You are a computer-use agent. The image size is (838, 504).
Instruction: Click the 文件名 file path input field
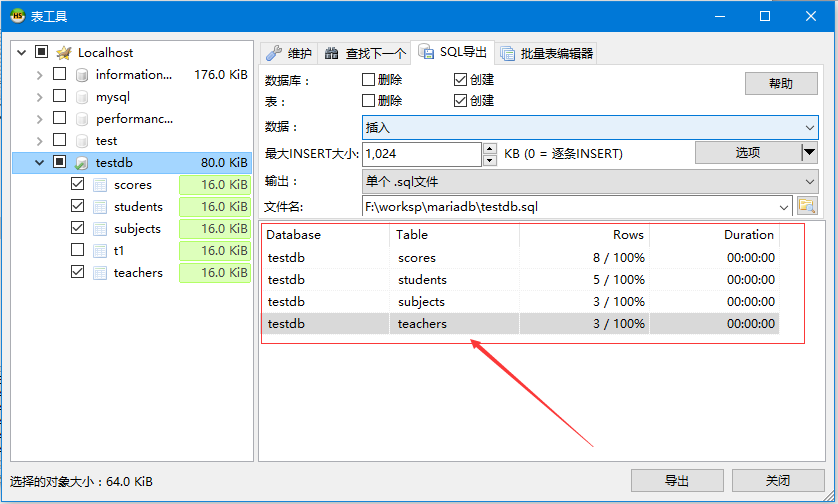point(570,207)
